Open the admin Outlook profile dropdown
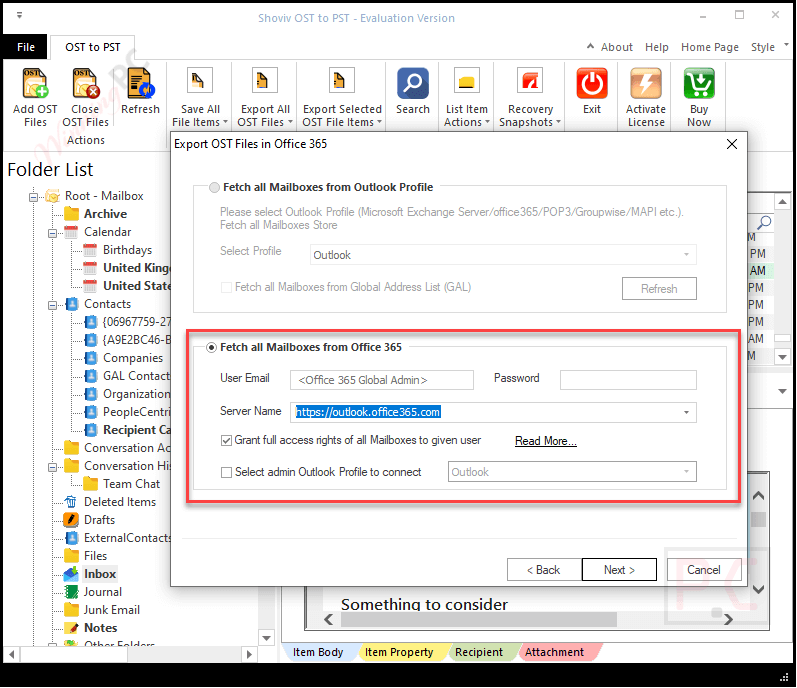The width and height of the screenshot is (797, 688). 572,472
